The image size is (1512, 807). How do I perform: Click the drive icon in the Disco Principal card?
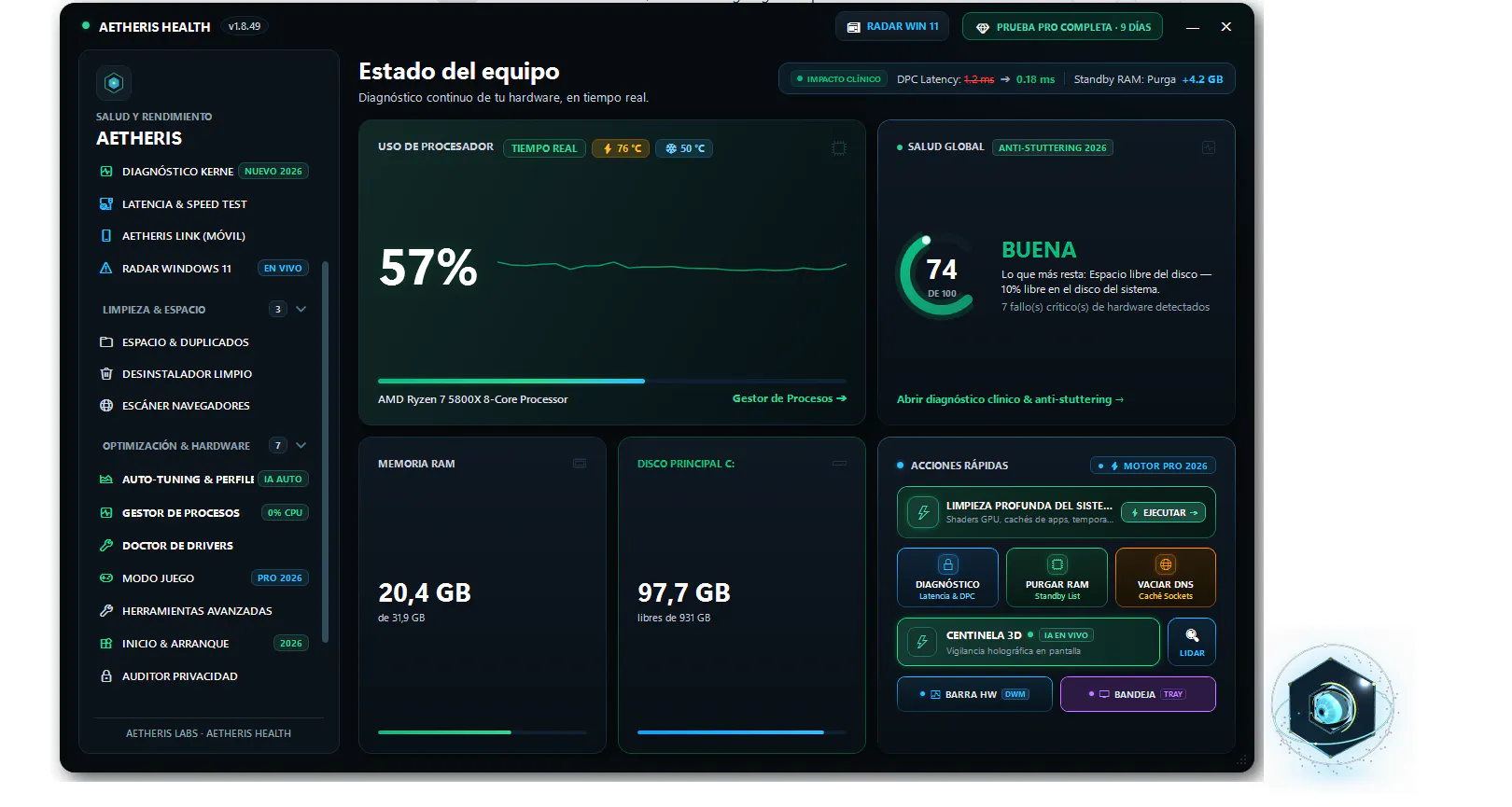839,464
